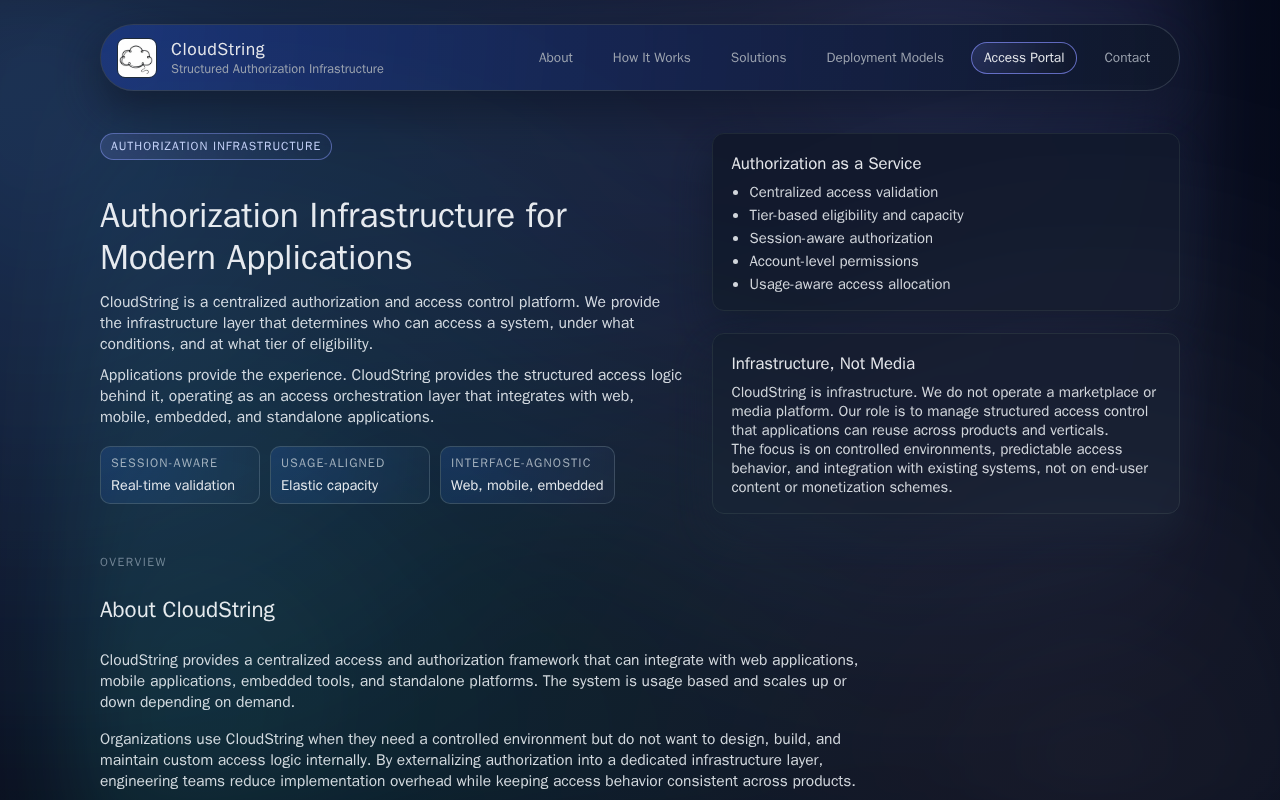Click the About CloudString section heading
This screenshot has height=800, width=1280.
187,610
